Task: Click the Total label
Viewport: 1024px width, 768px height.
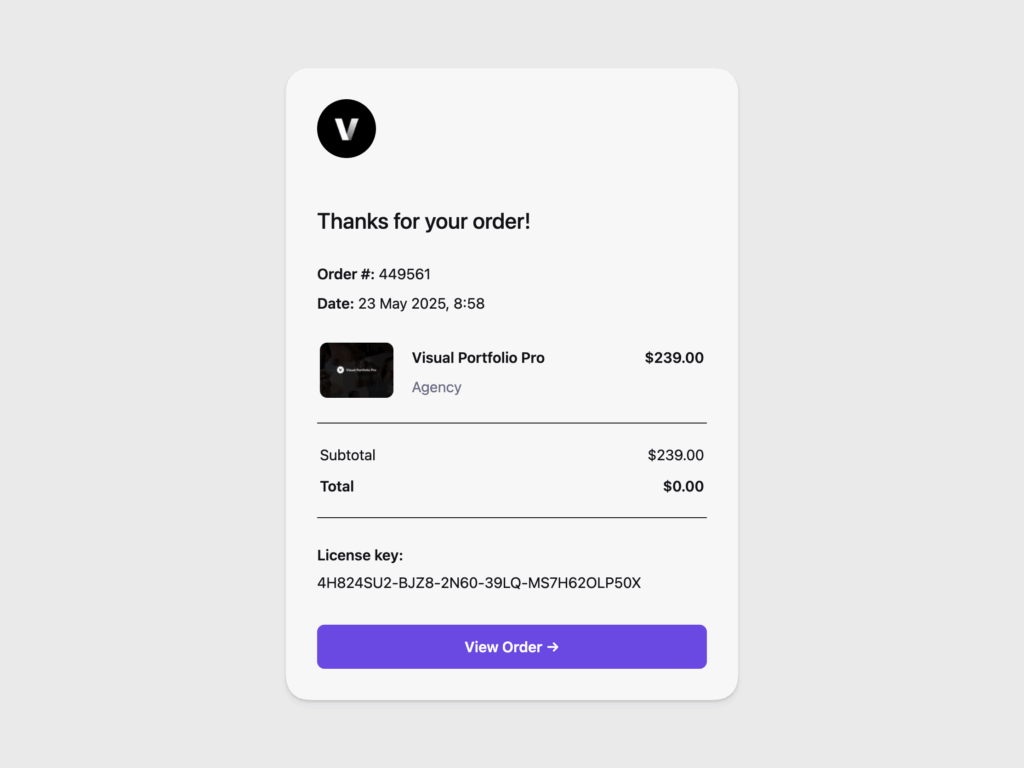Action: pos(336,487)
